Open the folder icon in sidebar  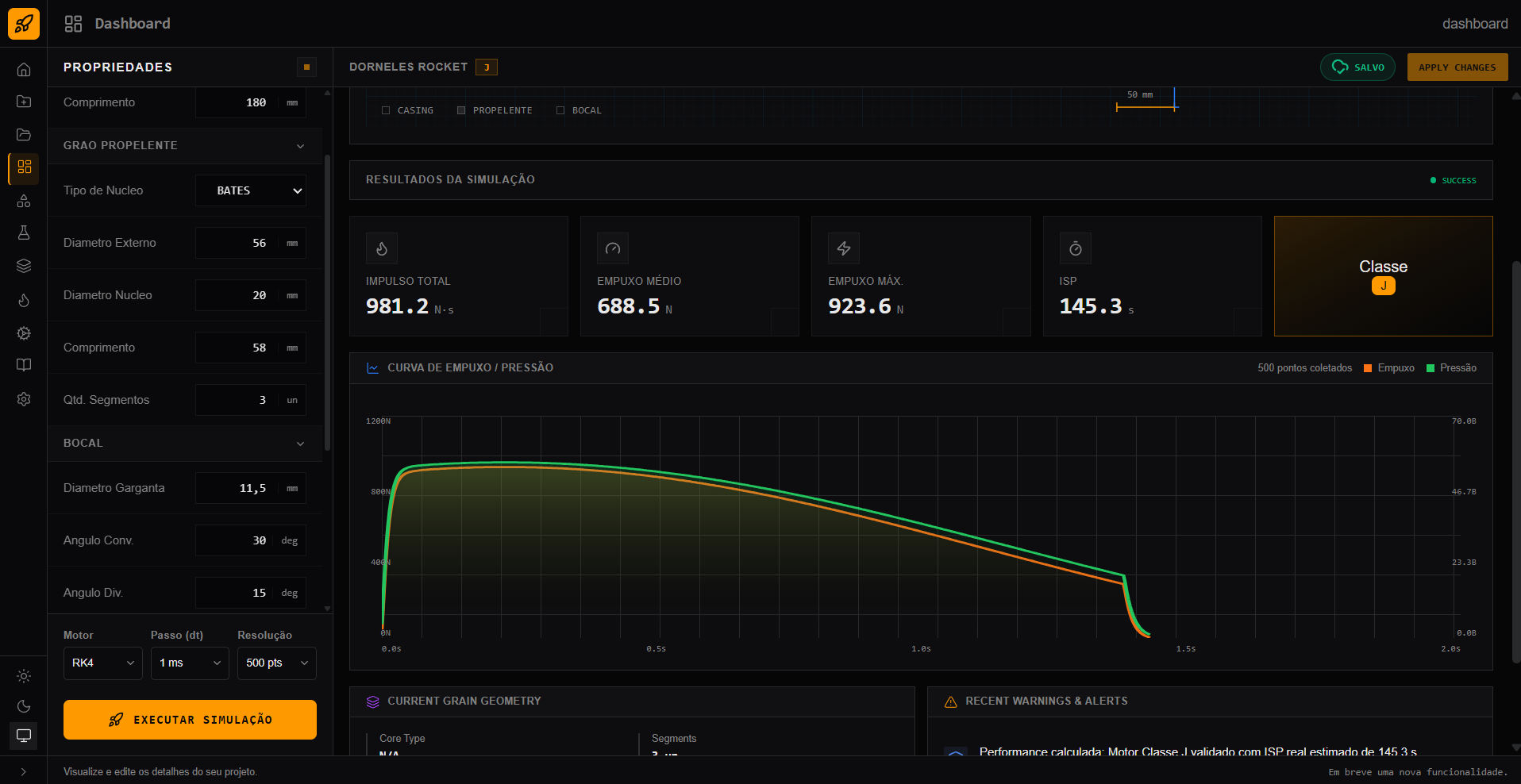[x=24, y=134]
